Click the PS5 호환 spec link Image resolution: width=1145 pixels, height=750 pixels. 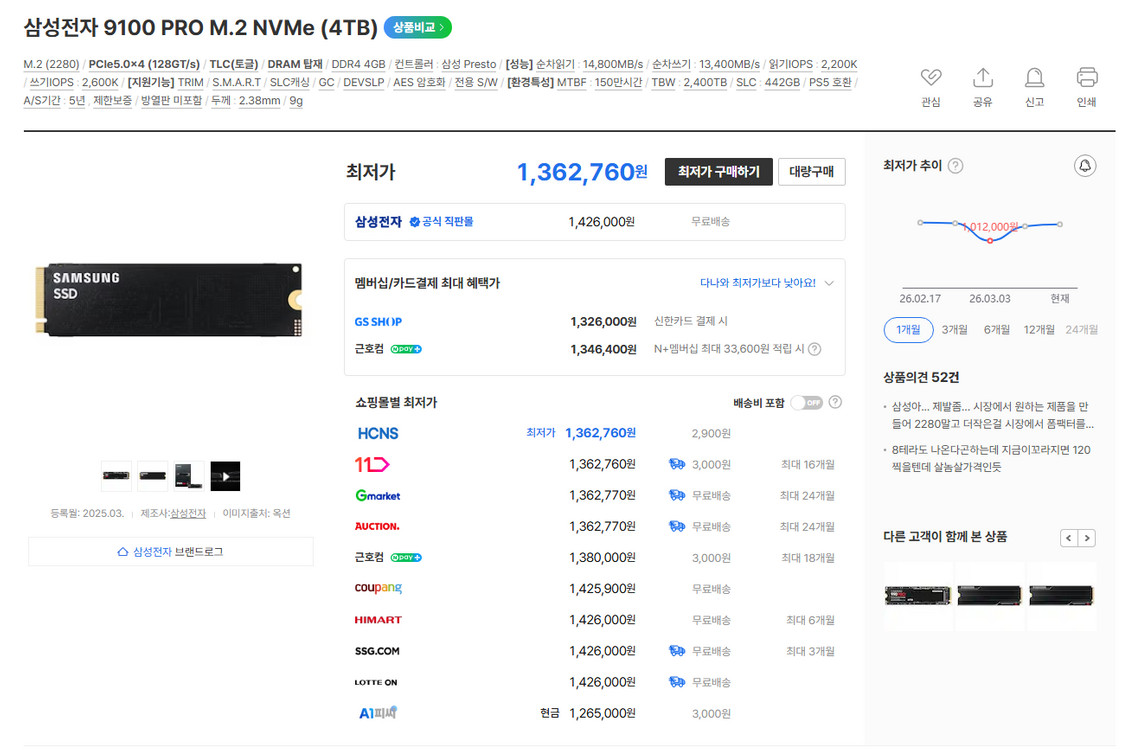830,83
